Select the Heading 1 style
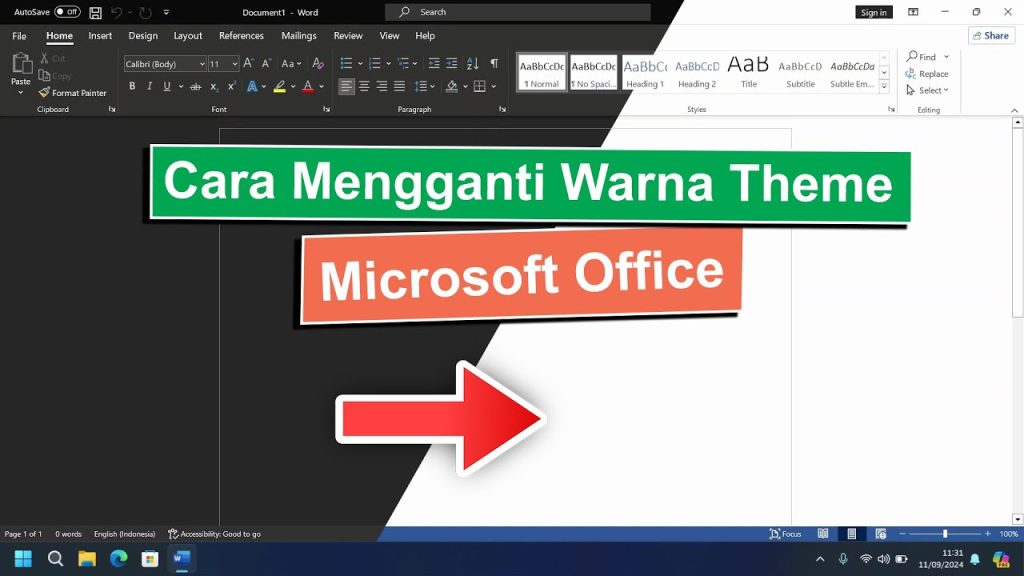Image resolution: width=1024 pixels, height=576 pixels. 645,72
